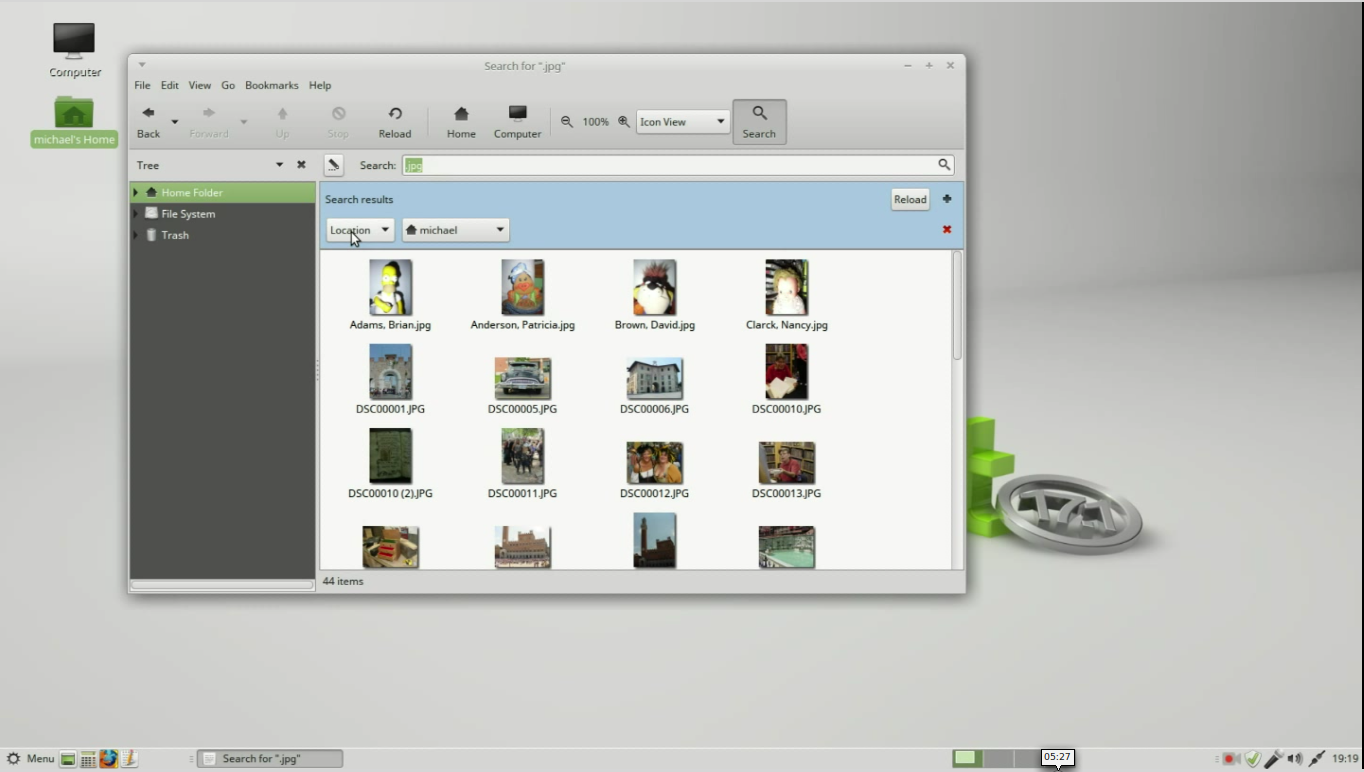Click the Reload button in the search results bar

coord(910,199)
